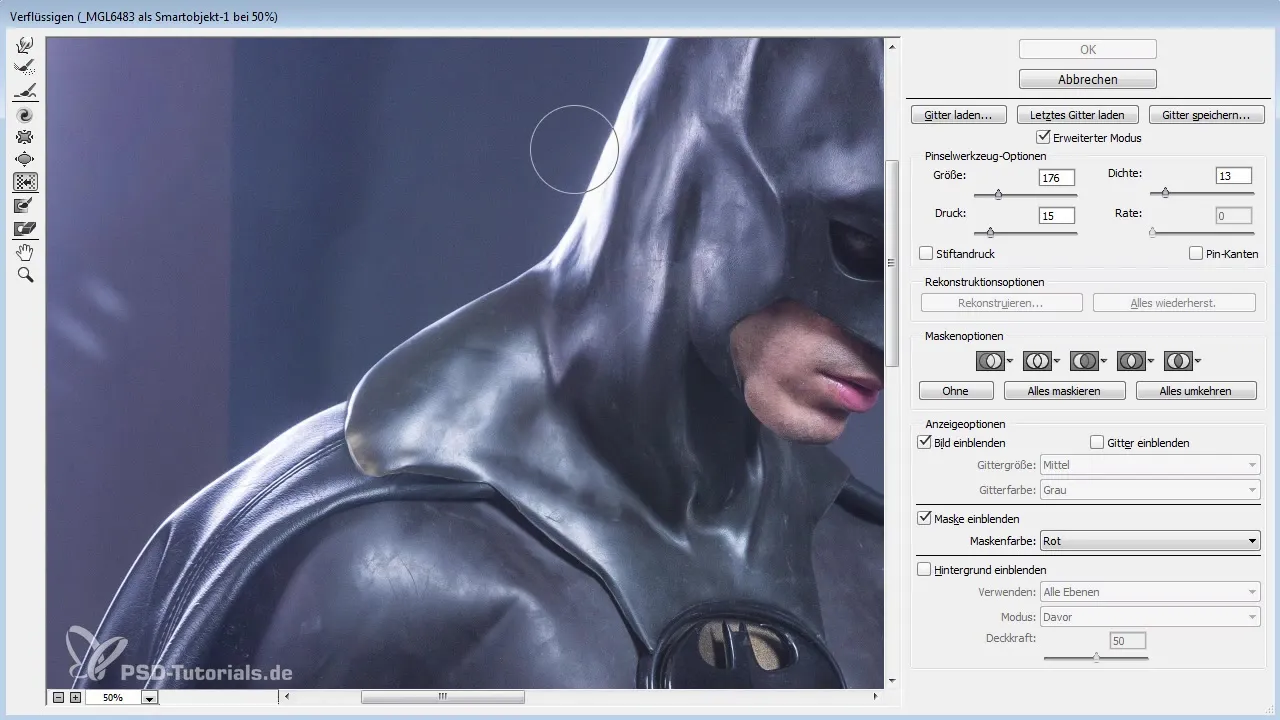Click the zoom out minus button
Viewport: 1280px width, 720px height.
[x=58, y=697]
